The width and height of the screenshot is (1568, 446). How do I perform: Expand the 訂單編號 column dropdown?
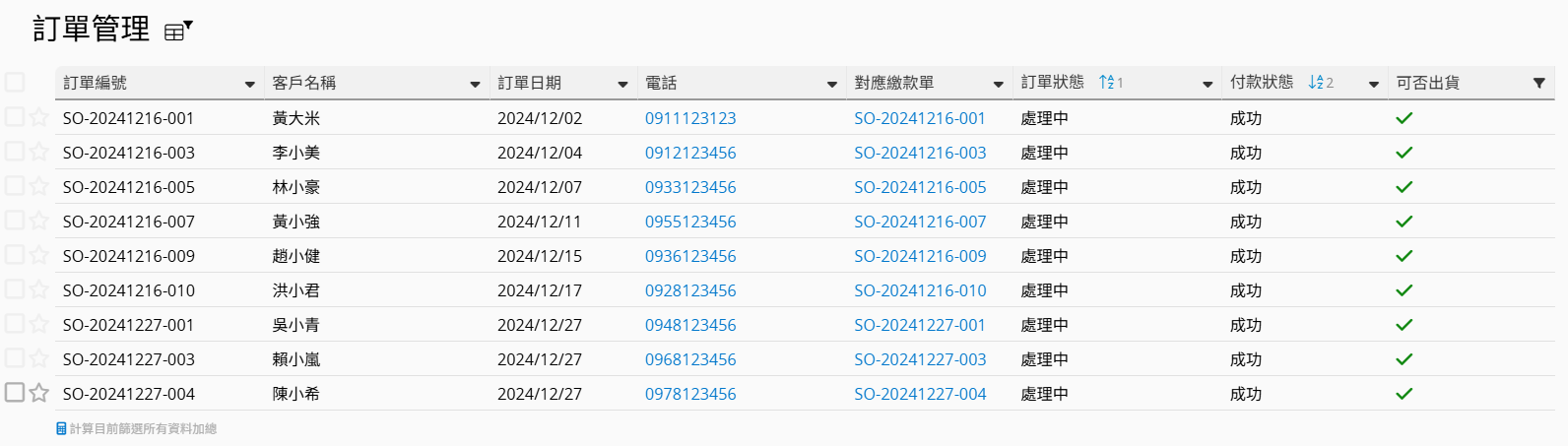[x=249, y=85]
